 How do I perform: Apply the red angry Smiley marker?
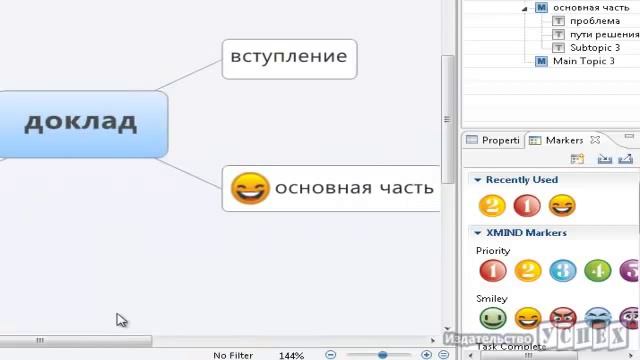click(x=563, y=318)
